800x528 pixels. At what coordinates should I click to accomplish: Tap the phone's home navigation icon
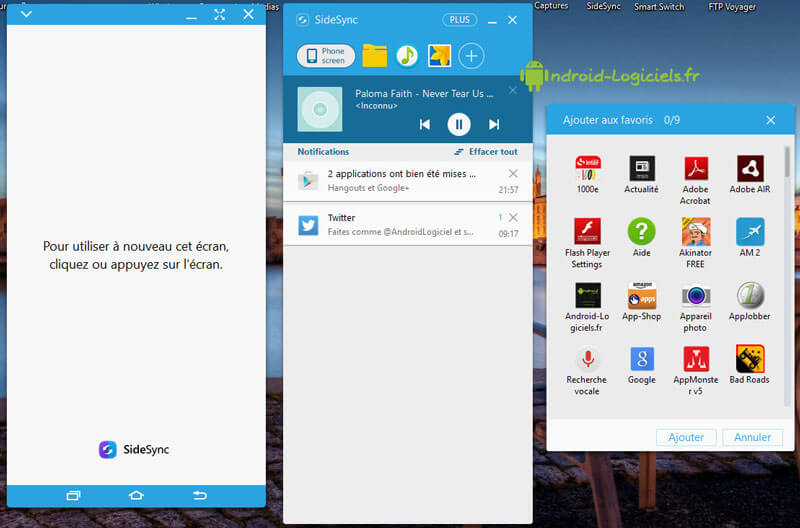pyautogui.click(x=136, y=495)
